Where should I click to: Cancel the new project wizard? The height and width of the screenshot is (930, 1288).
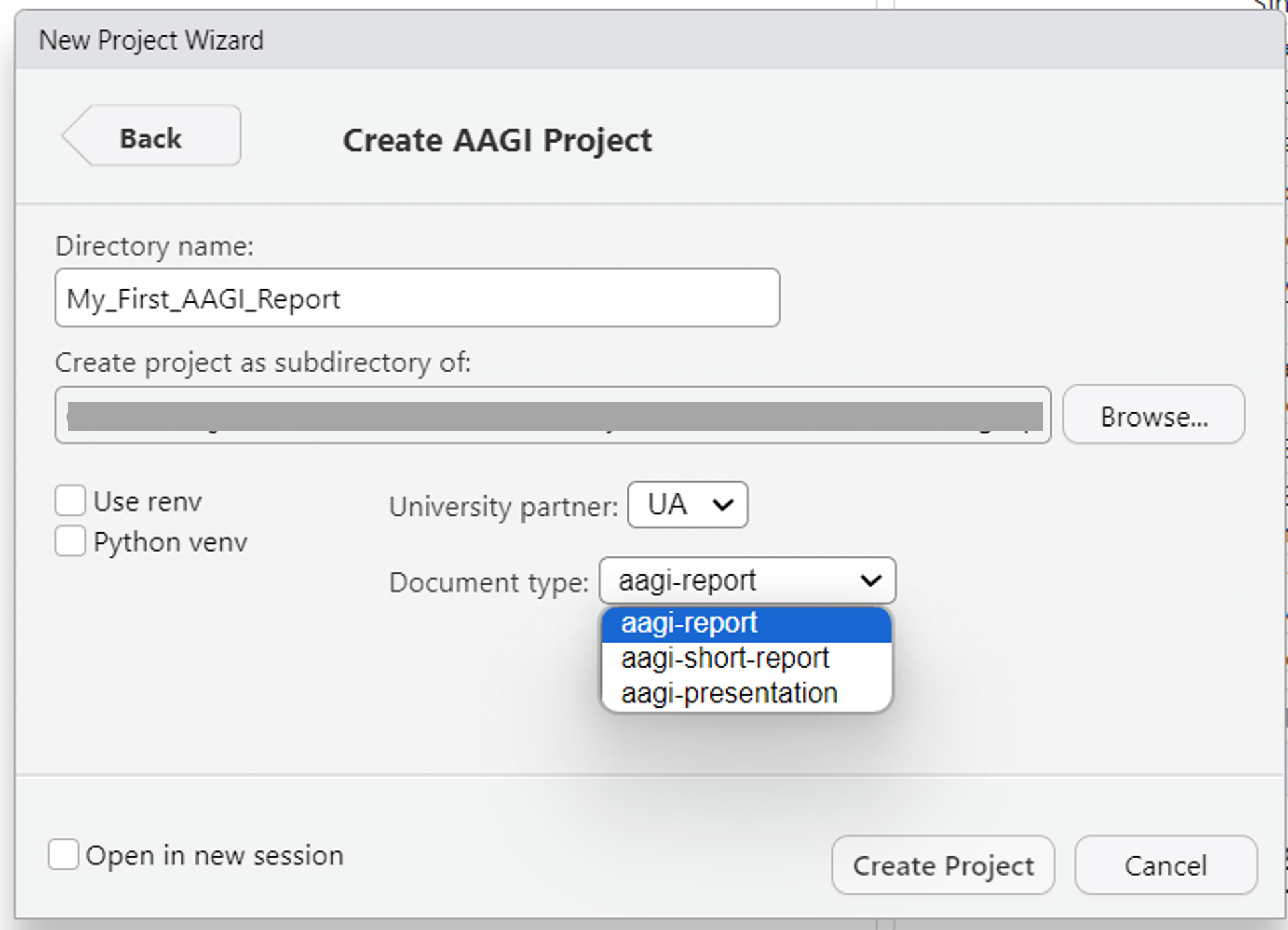click(1165, 865)
